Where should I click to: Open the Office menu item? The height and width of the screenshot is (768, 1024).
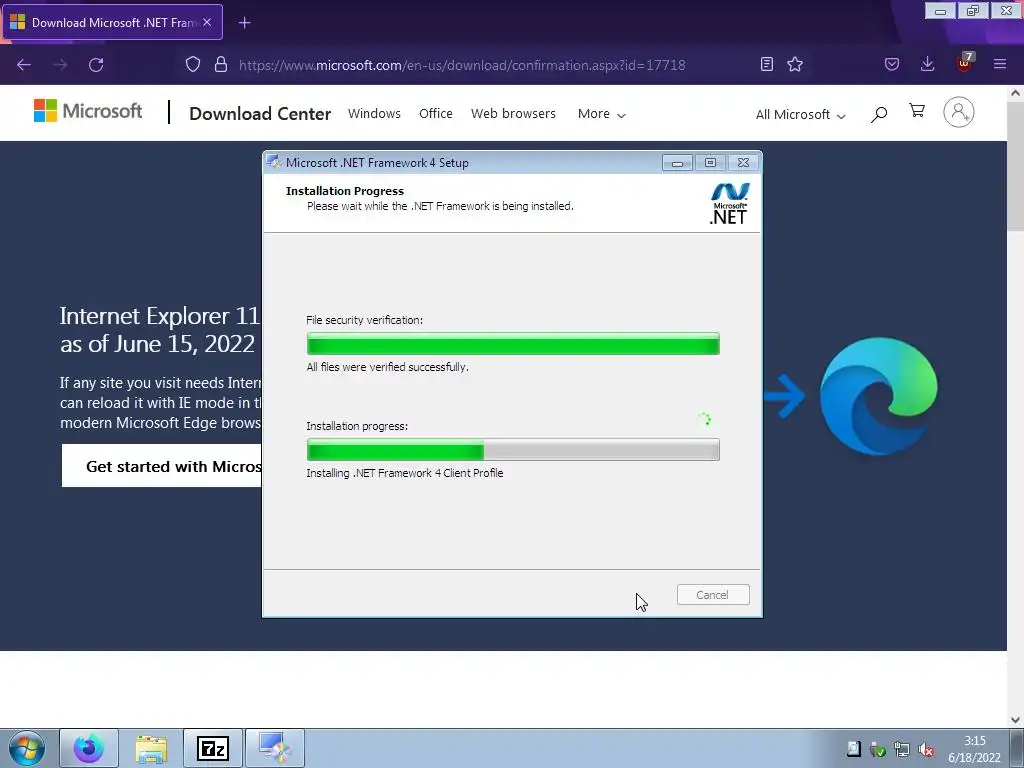point(436,114)
